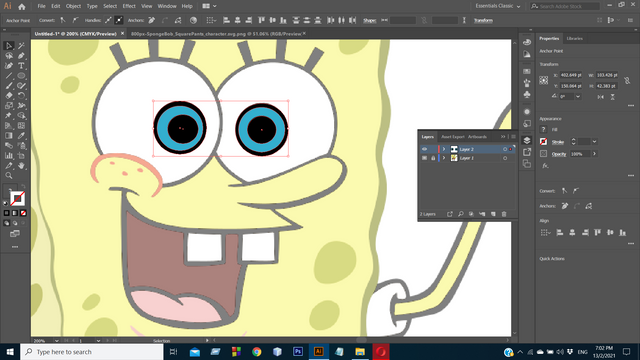The height and width of the screenshot is (360, 640).
Task: Expand Layer 1 contents arrow
Action: click(x=444, y=158)
